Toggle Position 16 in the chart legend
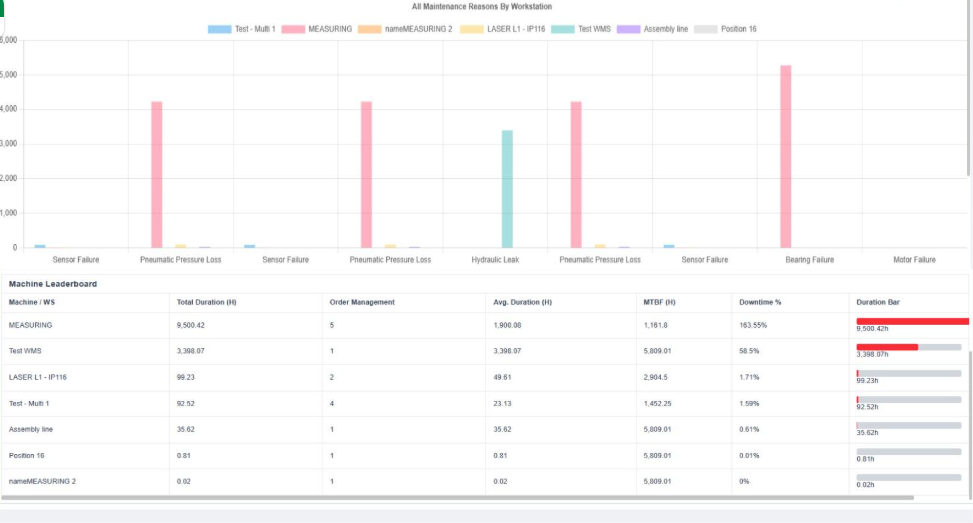This screenshot has height=523, width=973. (705, 29)
